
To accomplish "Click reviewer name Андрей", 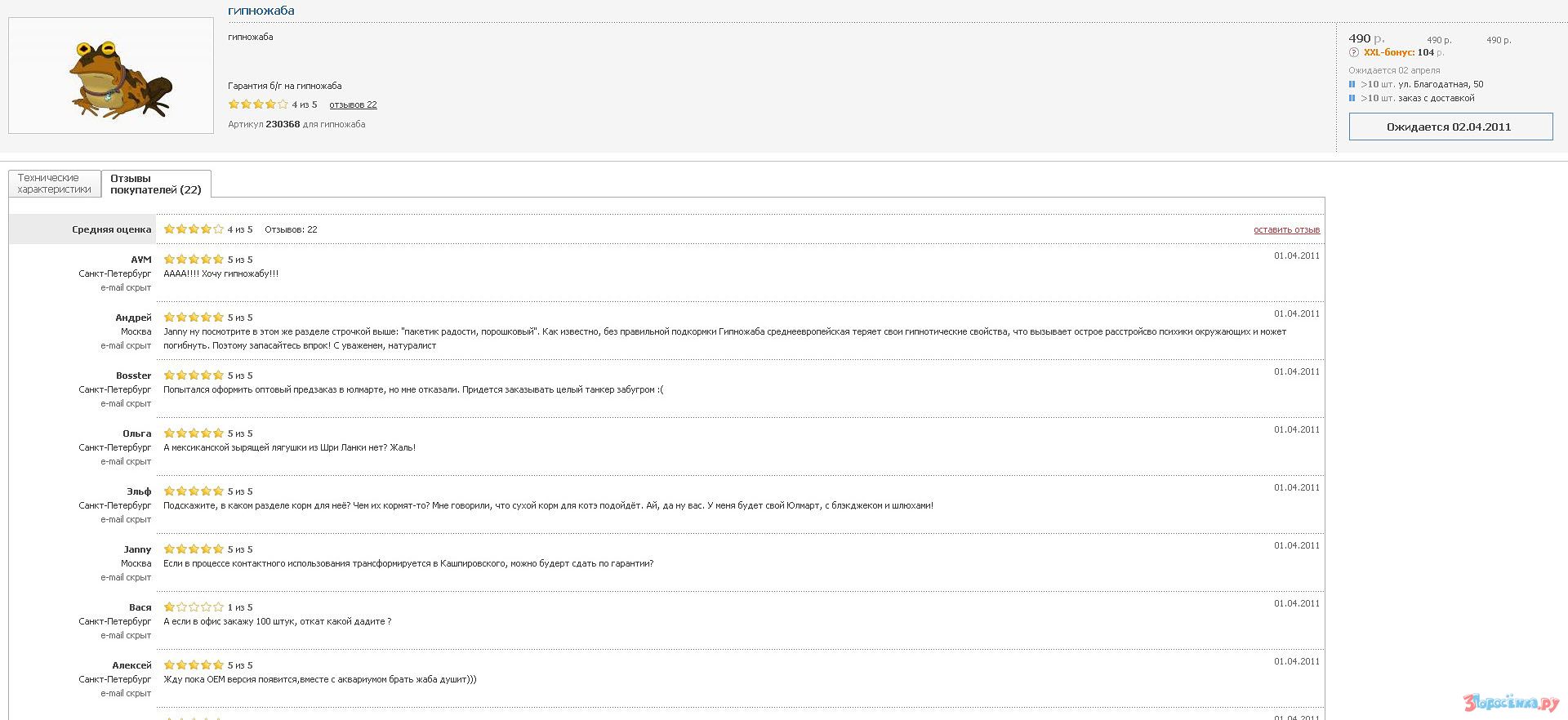I will click(133, 318).
